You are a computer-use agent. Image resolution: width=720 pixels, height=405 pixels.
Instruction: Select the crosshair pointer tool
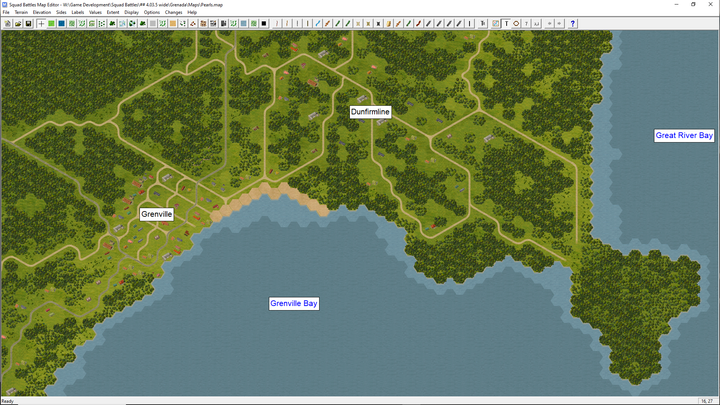(x=41, y=23)
